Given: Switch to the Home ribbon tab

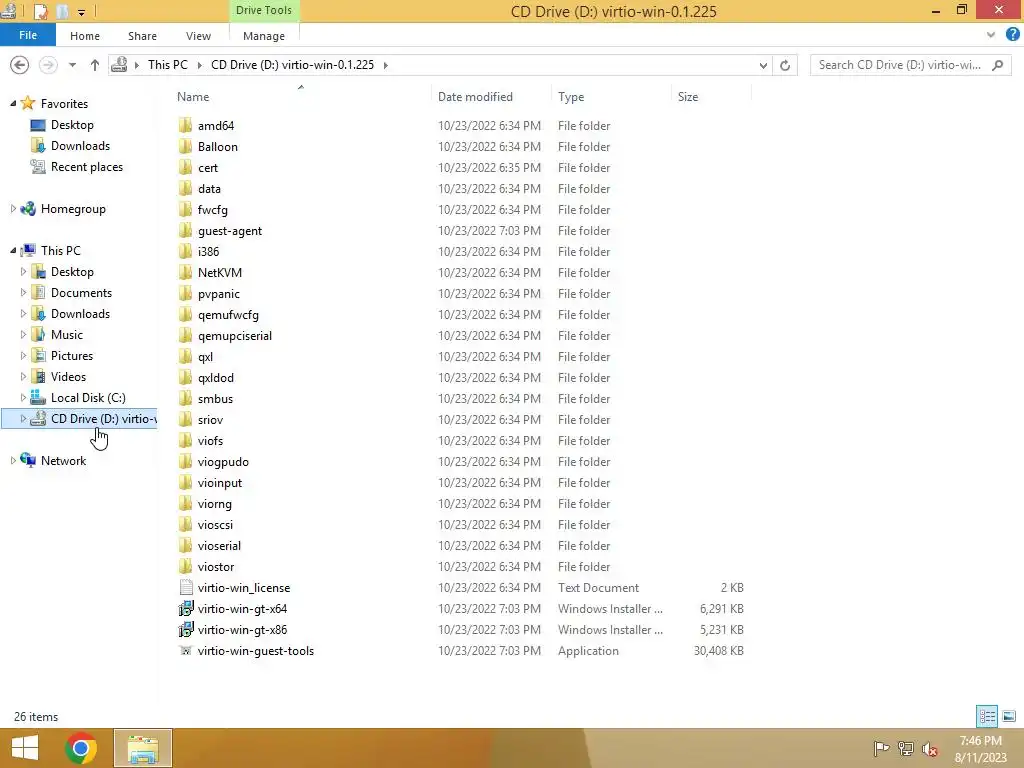Looking at the screenshot, I should tap(85, 36).
